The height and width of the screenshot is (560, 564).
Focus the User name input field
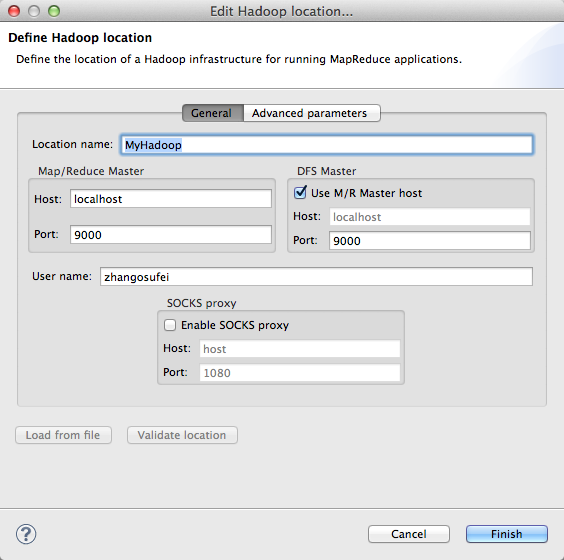316,277
